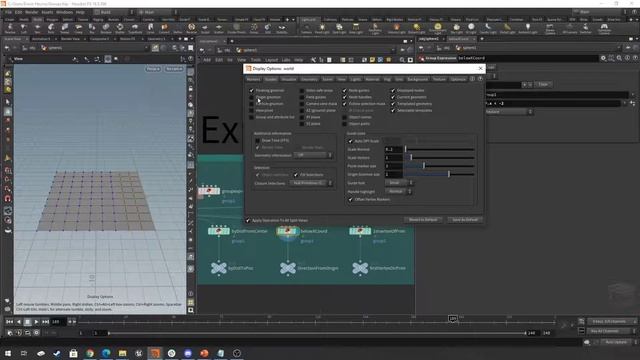Image resolution: width=640 pixels, height=360 pixels.
Task: Select the Sweep shelf tool
Action: pyautogui.click(x=64, y=29)
